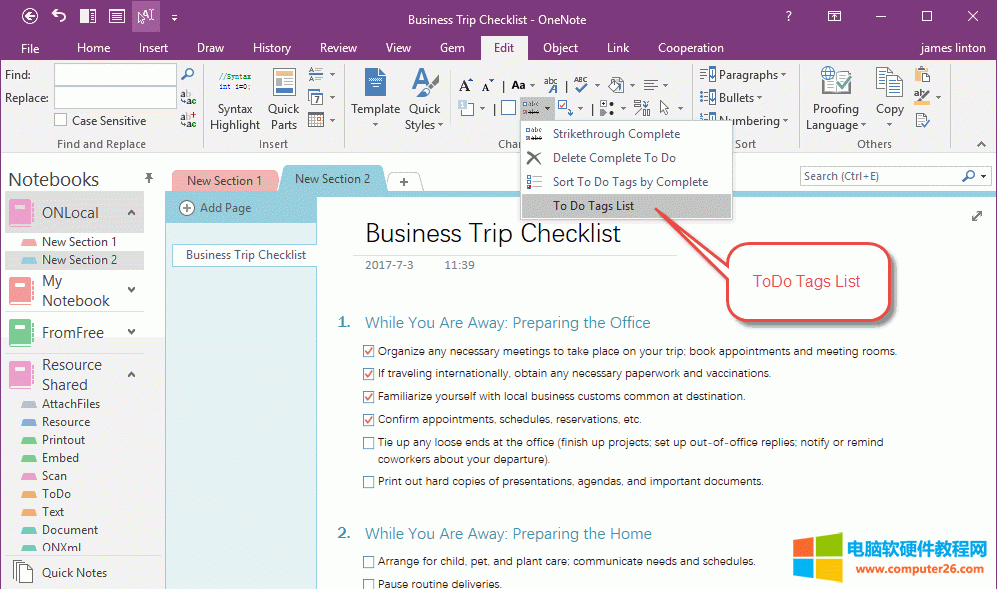Click the search magnifier in Find field
Image resolution: width=997 pixels, height=589 pixels.
coord(188,73)
